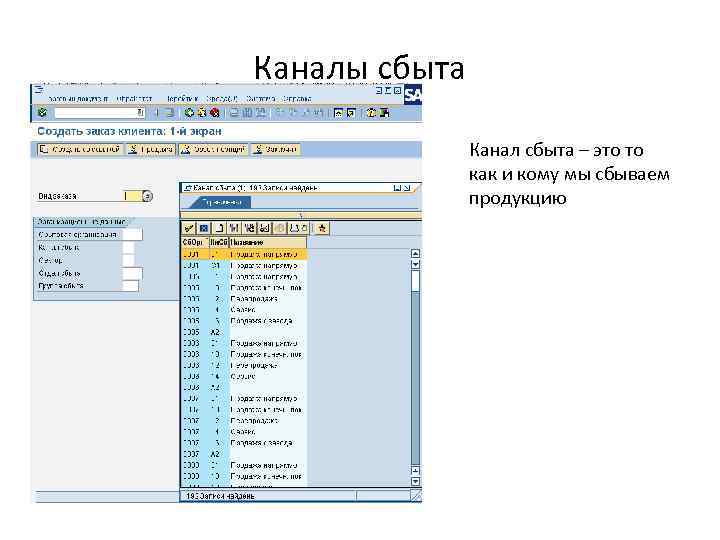Click the Print icon in standard toolbar
The width and height of the screenshot is (720, 540).
[x=235, y=112]
